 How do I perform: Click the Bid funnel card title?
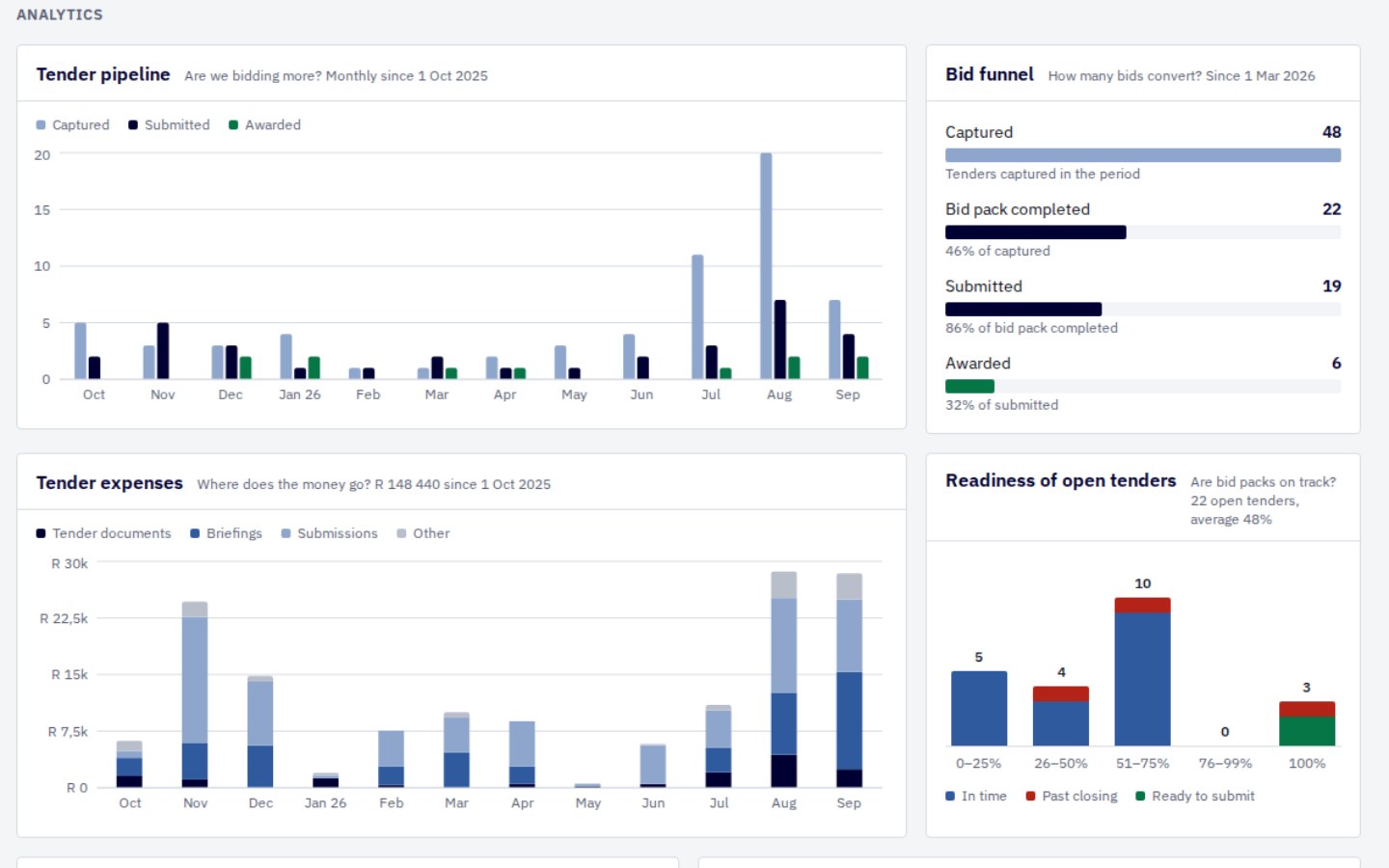click(990, 74)
